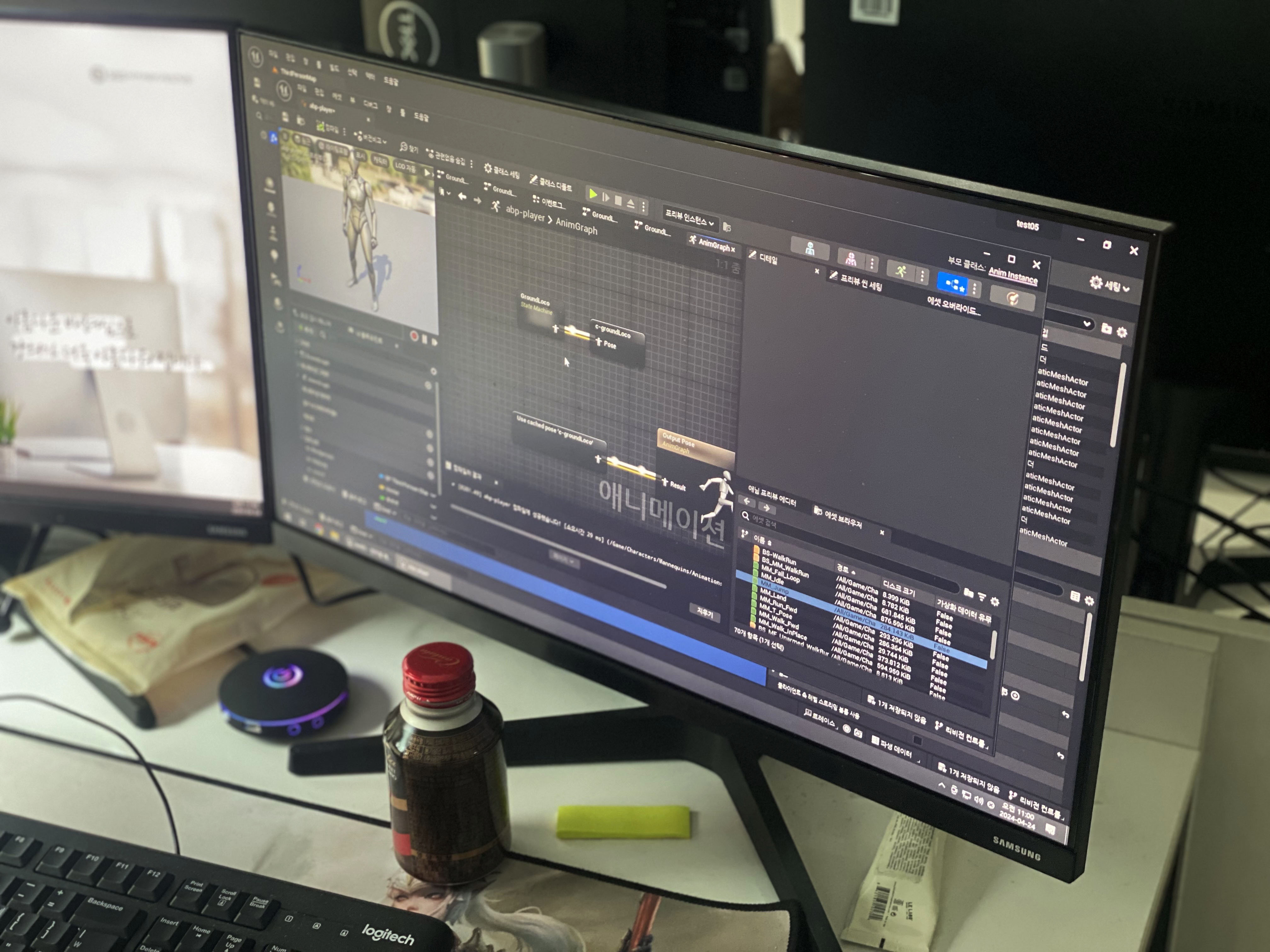1270x952 pixels.
Task: Close the 에셋 브라우저 tab
Action: point(882,533)
